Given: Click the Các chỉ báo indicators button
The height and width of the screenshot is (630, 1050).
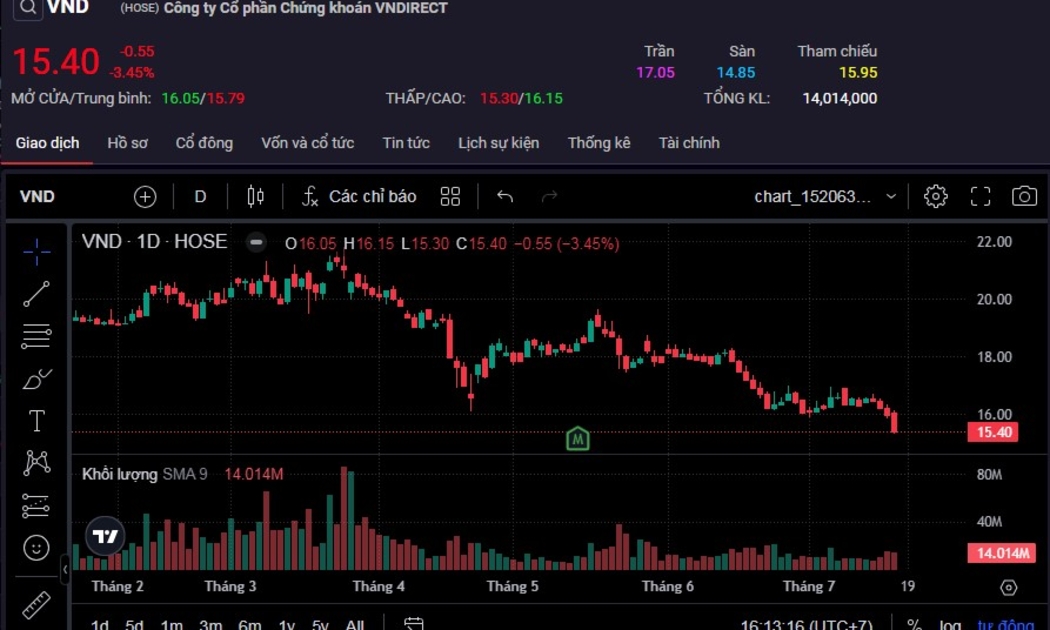Looking at the screenshot, I should (359, 196).
